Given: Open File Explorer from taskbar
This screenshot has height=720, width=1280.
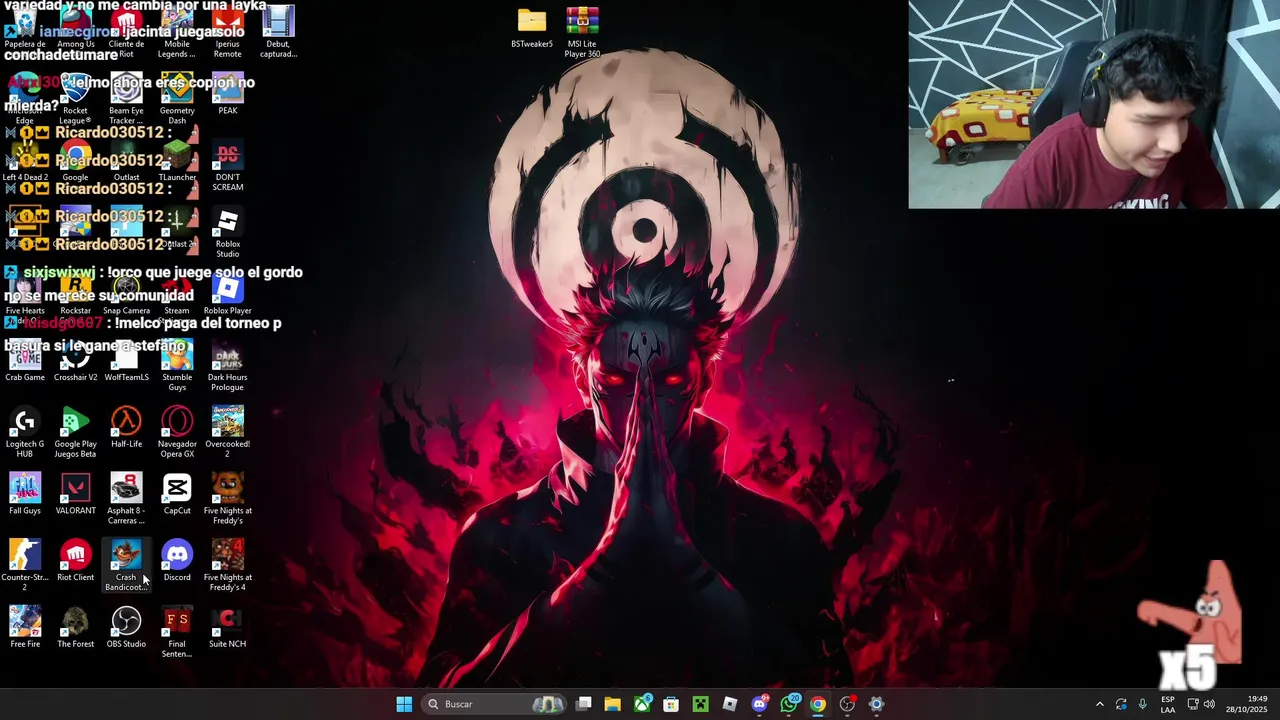Looking at the screenshot, I should [x=613, y=704].
